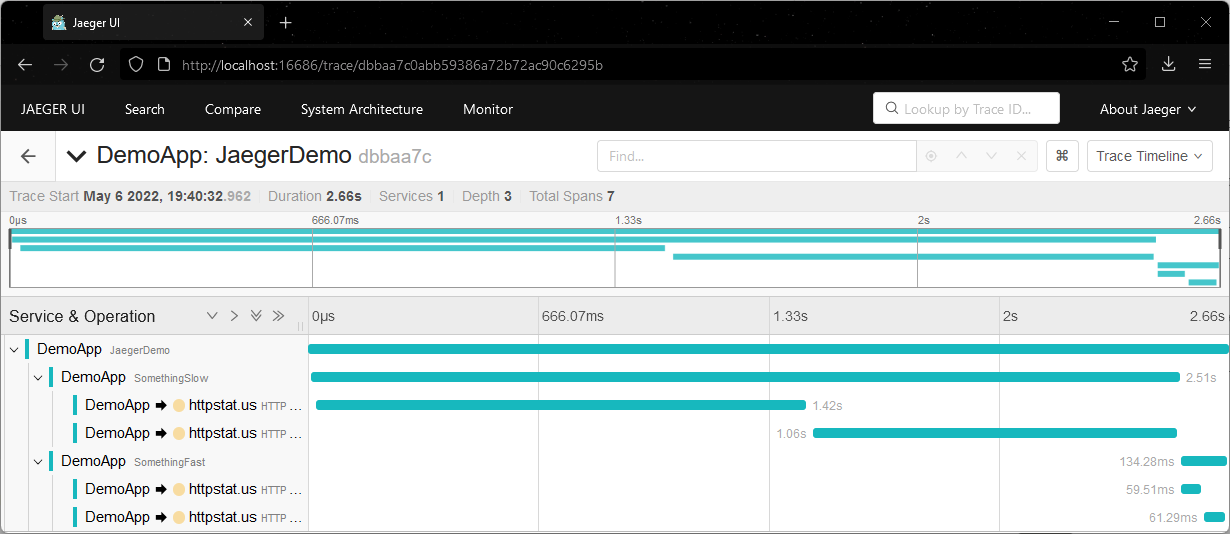Click the trace ID dbbaa7c text
This screenshot has width=1230, height=534.
395,156
